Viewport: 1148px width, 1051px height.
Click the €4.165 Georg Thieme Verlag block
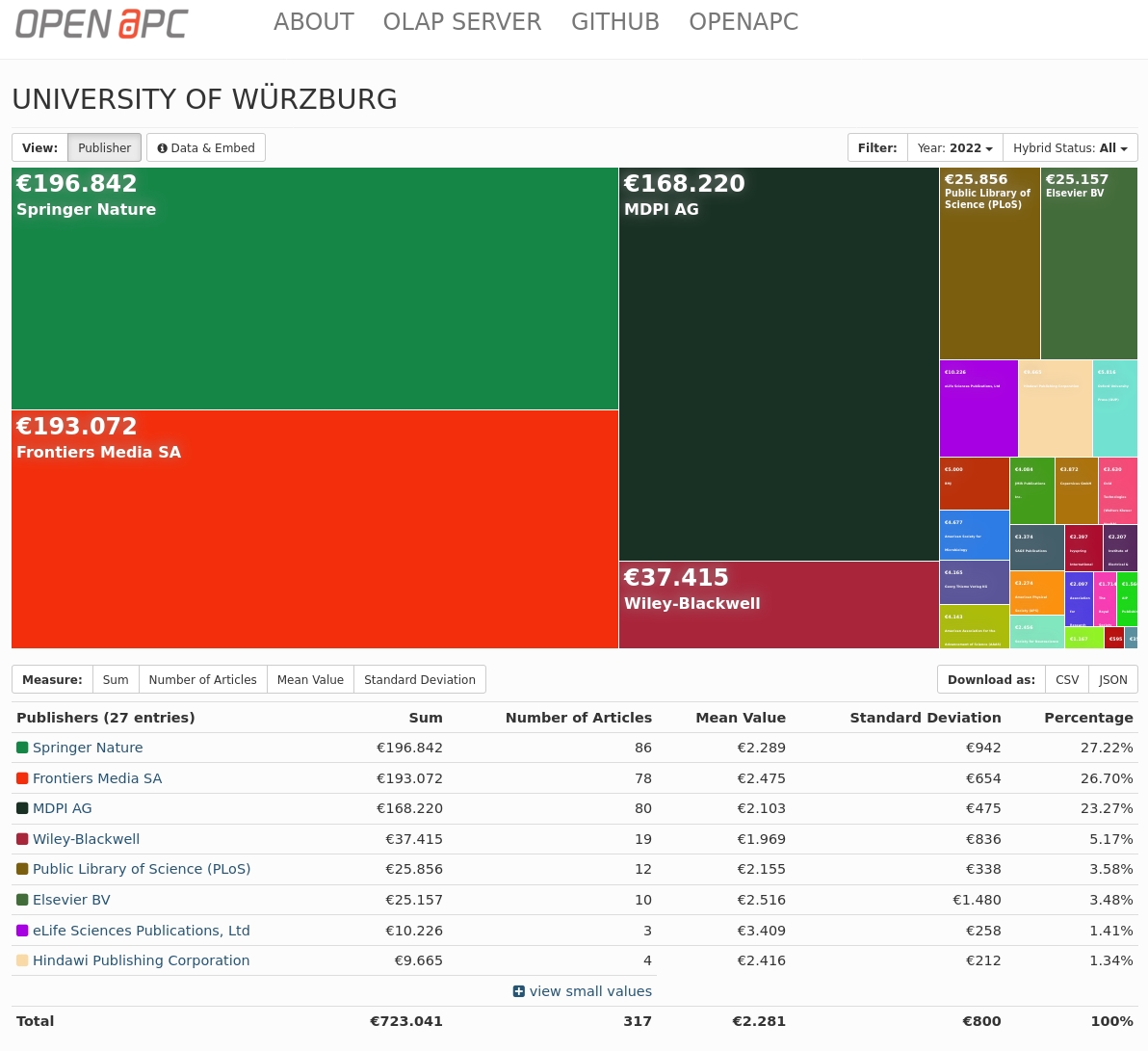point(975,583)
